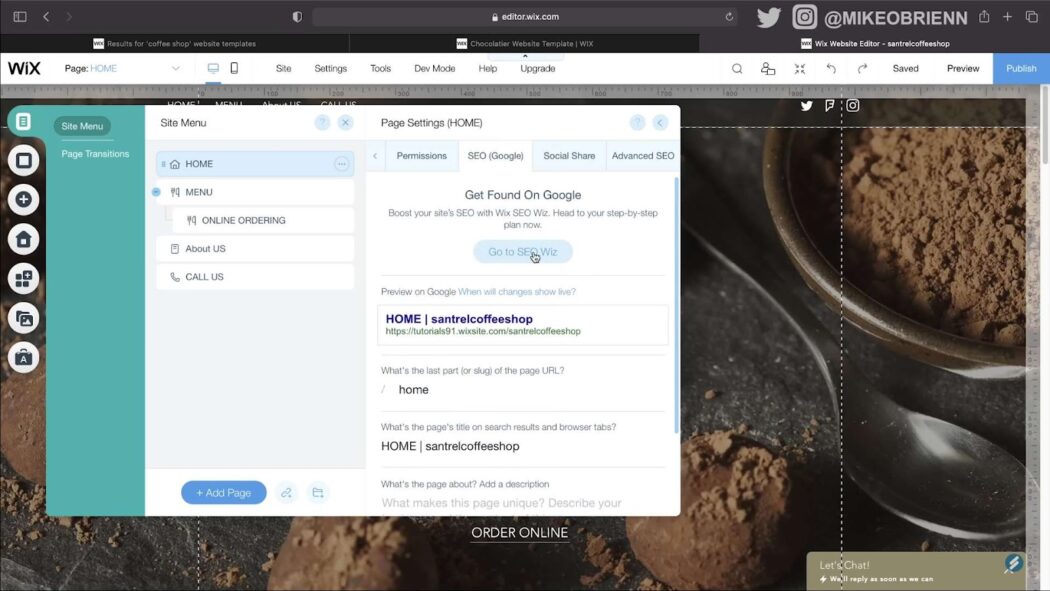Edit the page title field
This screenshot has width=1050, height=591.
point(523,446)
